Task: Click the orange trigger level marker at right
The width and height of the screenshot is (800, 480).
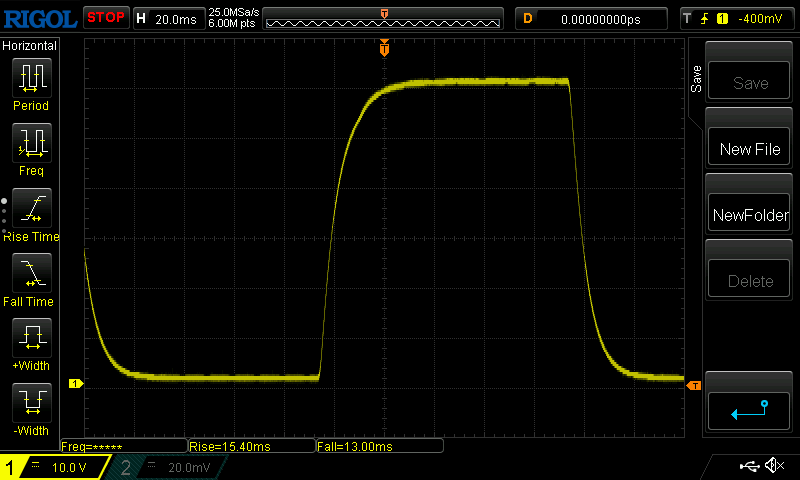Action: pyautogui.click(x=693, y=386)
